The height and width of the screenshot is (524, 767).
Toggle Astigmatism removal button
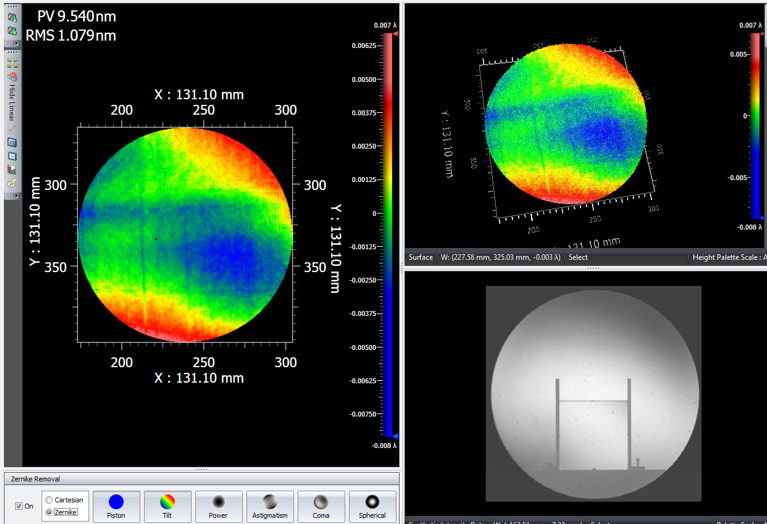[x=270, y=506]
